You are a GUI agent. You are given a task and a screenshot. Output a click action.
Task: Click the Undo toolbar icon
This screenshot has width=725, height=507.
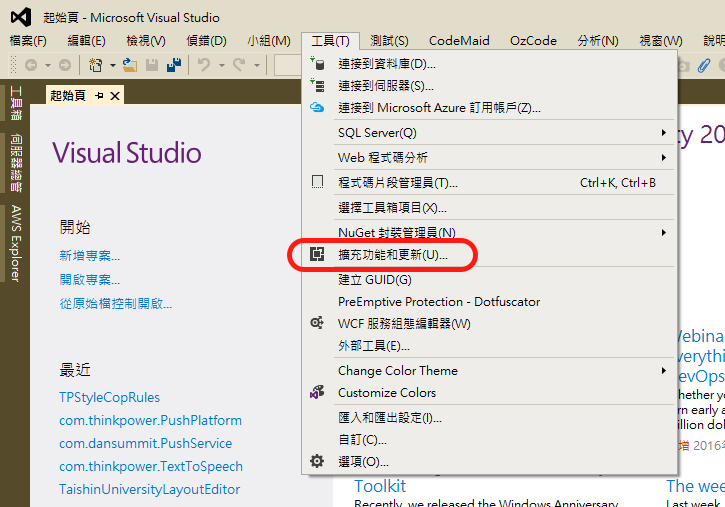tap(204, 65)
